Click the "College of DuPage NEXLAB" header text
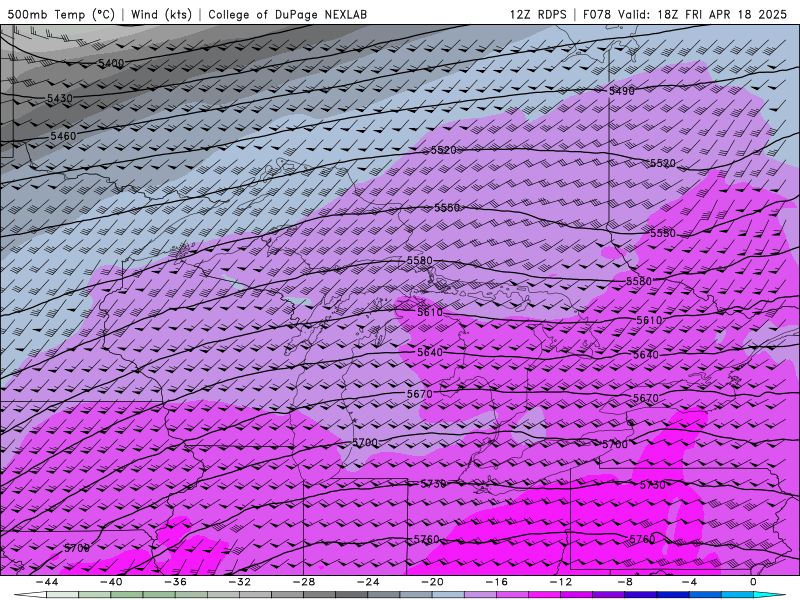This screenshot has height=600, width=800. (x=287, y=14)
